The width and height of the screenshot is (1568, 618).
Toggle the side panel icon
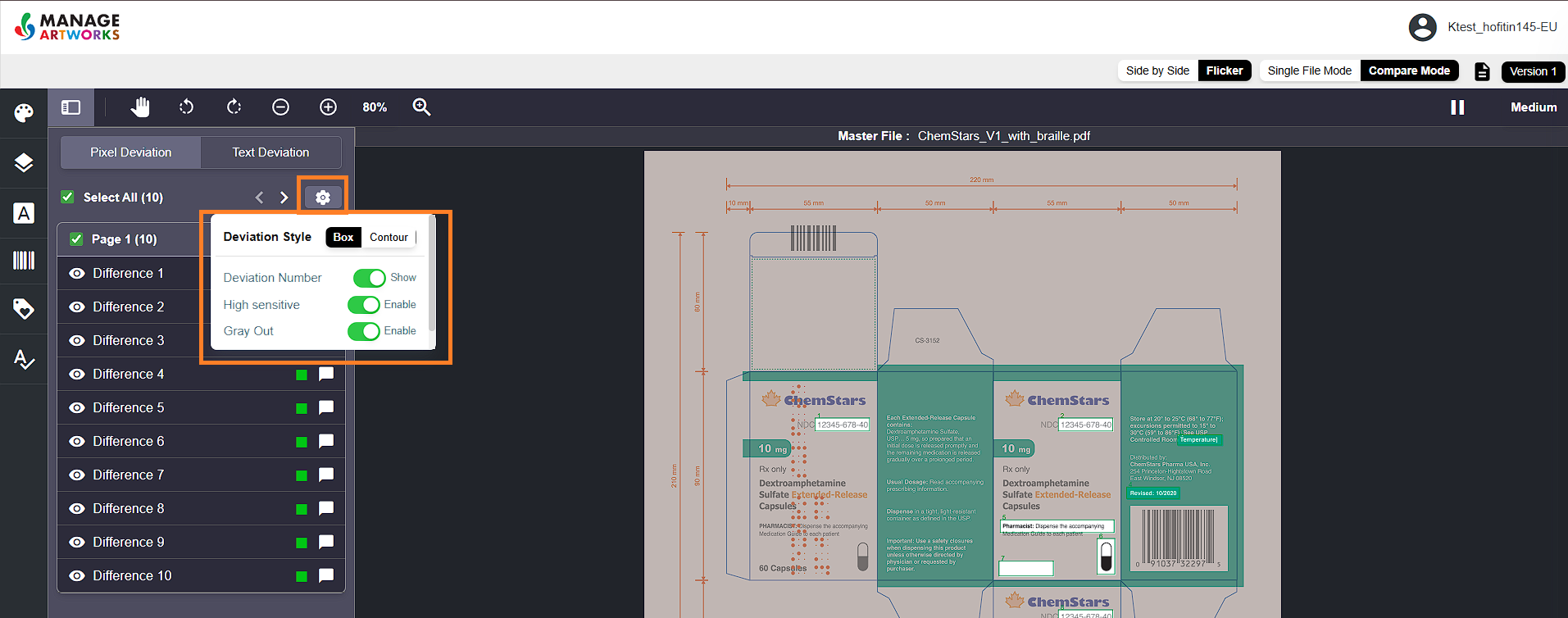click(71, 107)
